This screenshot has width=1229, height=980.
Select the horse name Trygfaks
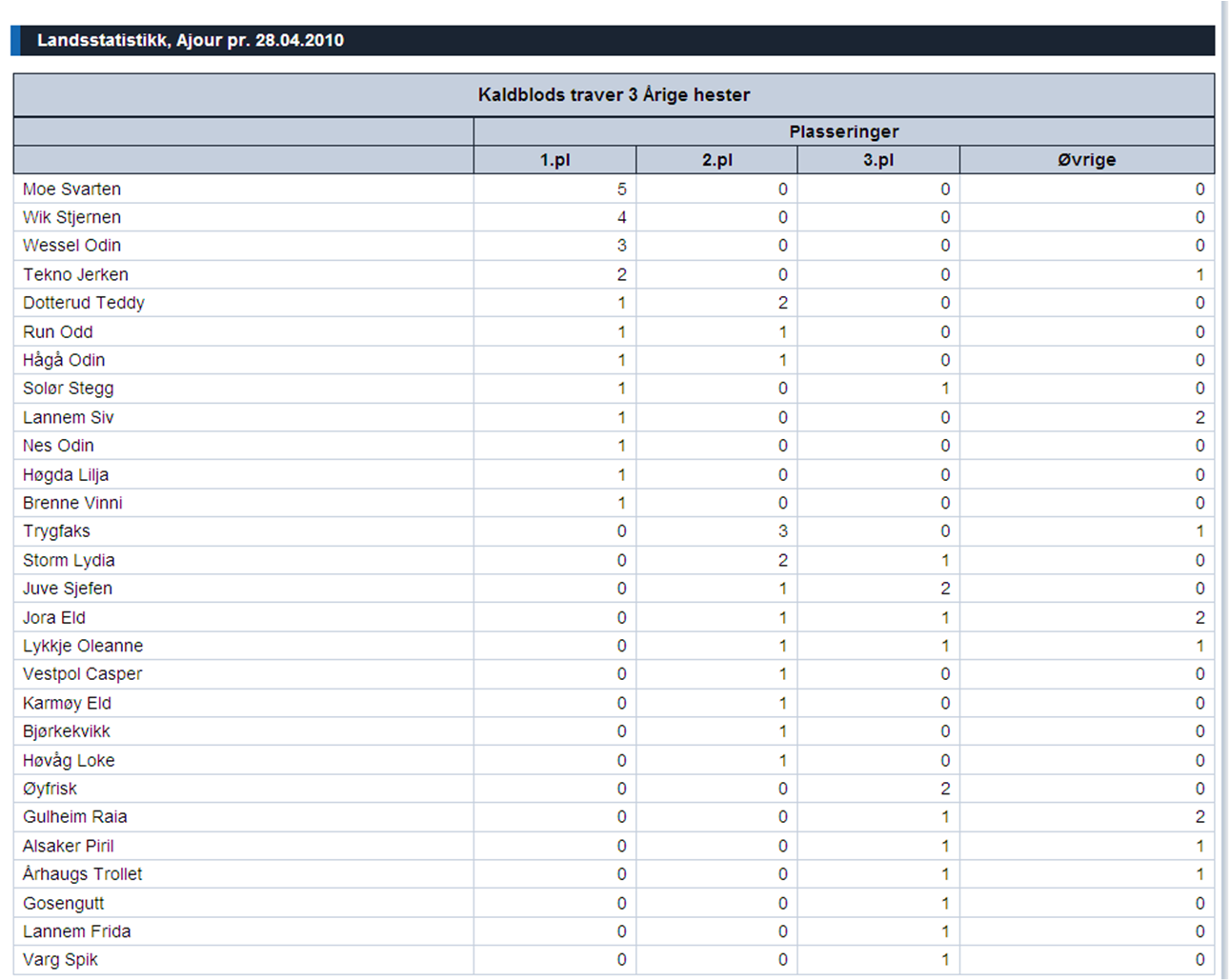click(x=56, y=531)
